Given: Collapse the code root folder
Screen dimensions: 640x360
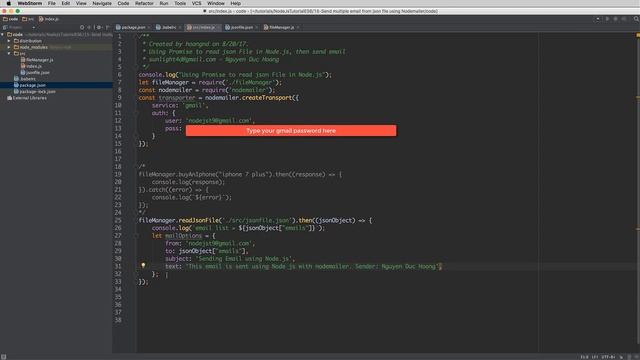Looking at the screenshot, I should [3, 35].
